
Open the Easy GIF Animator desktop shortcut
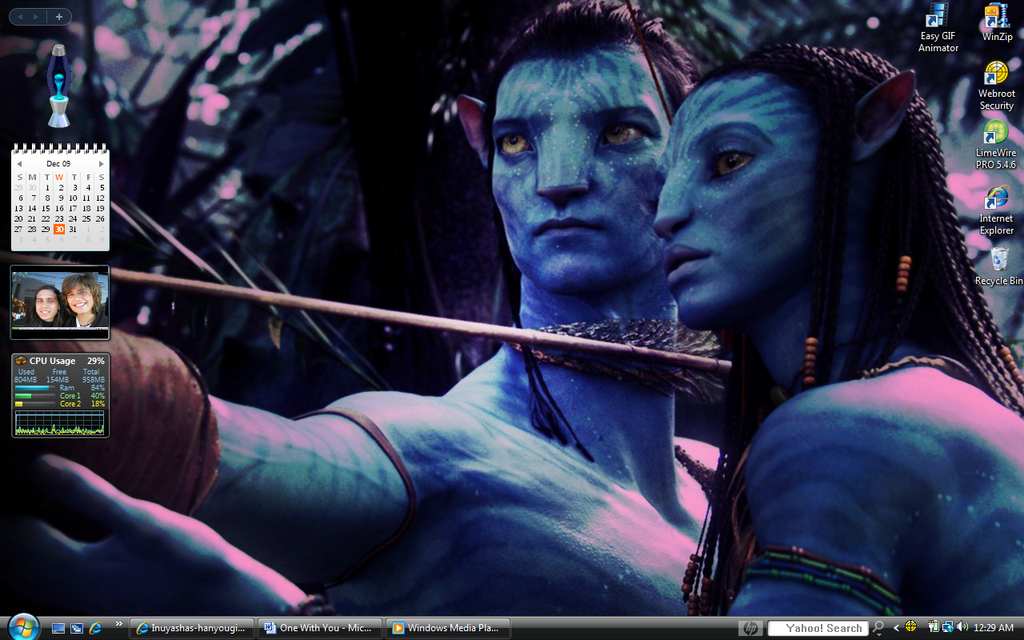pyautogui.click(x=938, y=27)
